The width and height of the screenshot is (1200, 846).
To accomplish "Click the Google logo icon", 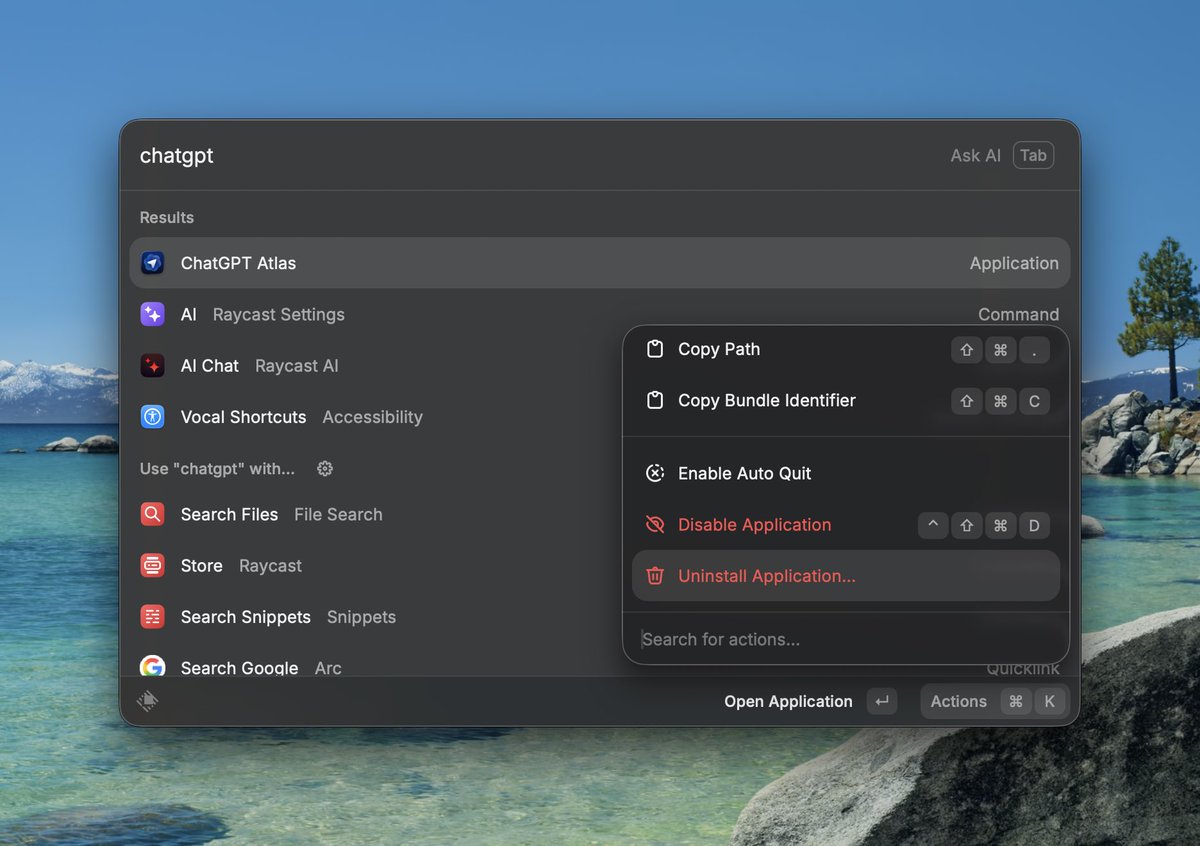I will (x=152, y=667).
